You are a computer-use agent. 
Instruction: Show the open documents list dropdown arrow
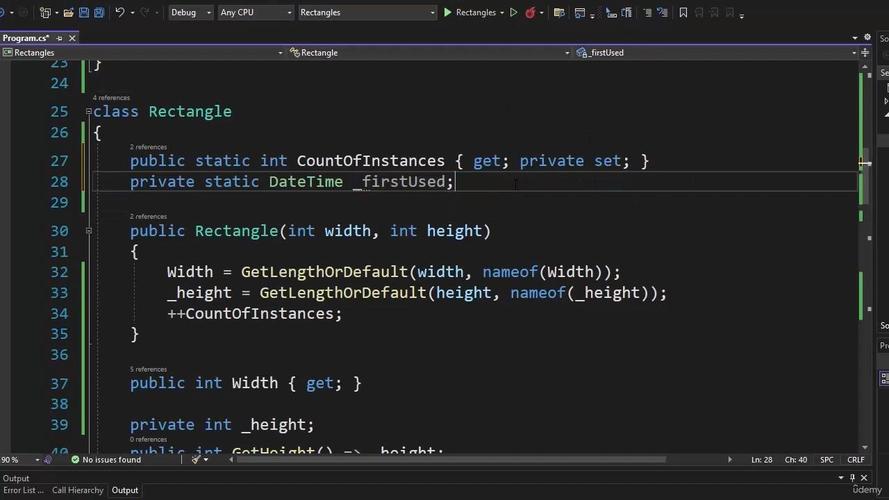[855, 37]
